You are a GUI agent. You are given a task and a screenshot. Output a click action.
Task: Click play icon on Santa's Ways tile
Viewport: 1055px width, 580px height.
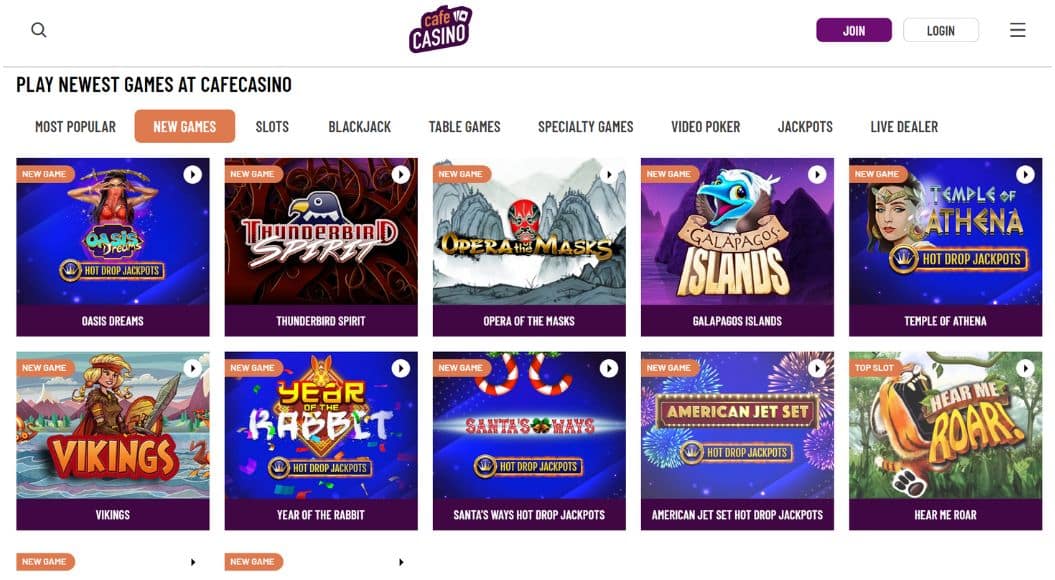(x=609, y=369)
